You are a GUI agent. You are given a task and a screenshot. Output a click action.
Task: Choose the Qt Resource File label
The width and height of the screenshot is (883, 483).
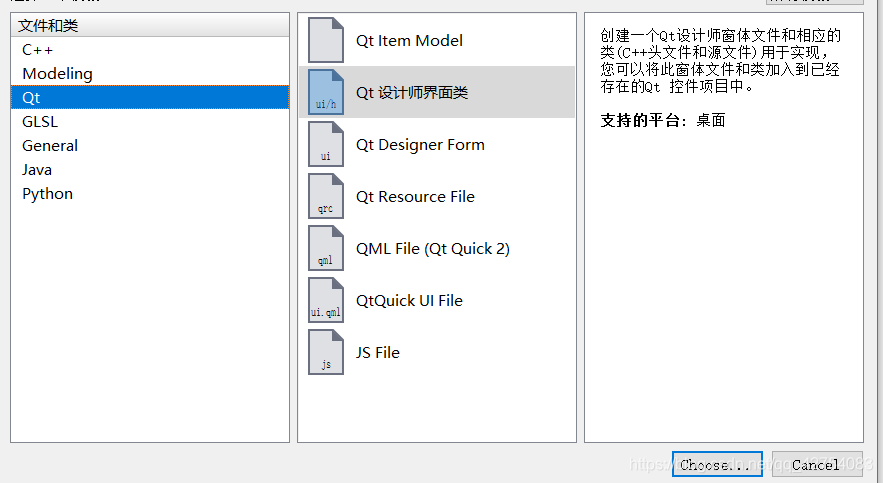coord(415,196)
